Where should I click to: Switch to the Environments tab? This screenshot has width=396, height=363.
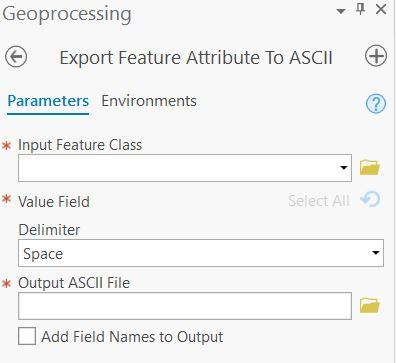(x=149, y=101)
